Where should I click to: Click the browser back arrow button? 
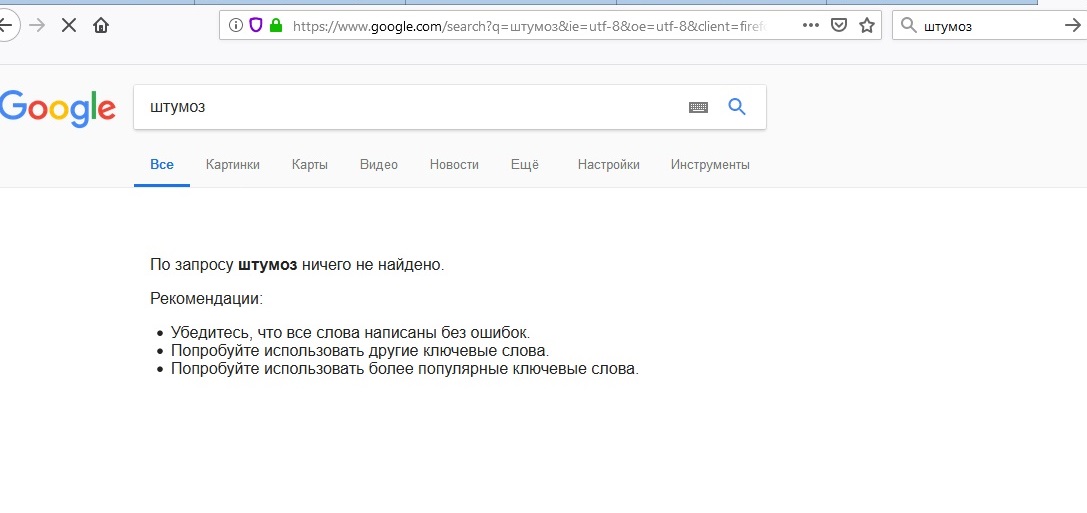click(7, 26)
